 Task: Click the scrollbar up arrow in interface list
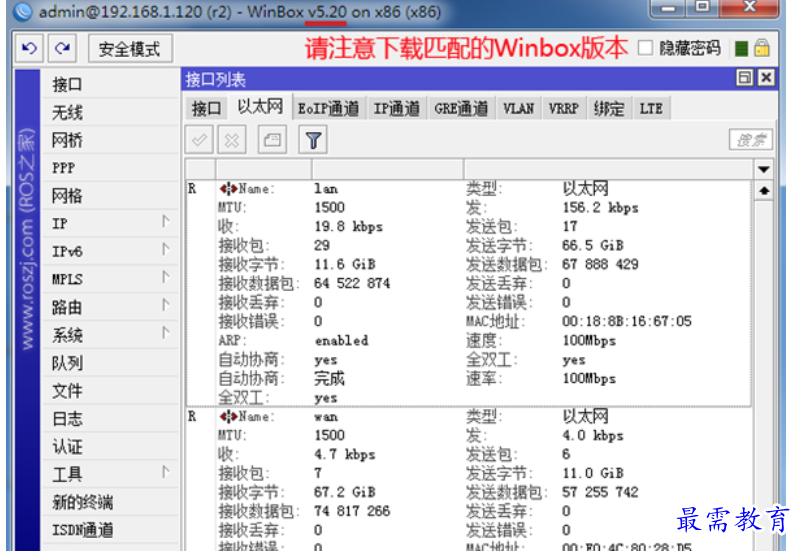tap(765, 190)
